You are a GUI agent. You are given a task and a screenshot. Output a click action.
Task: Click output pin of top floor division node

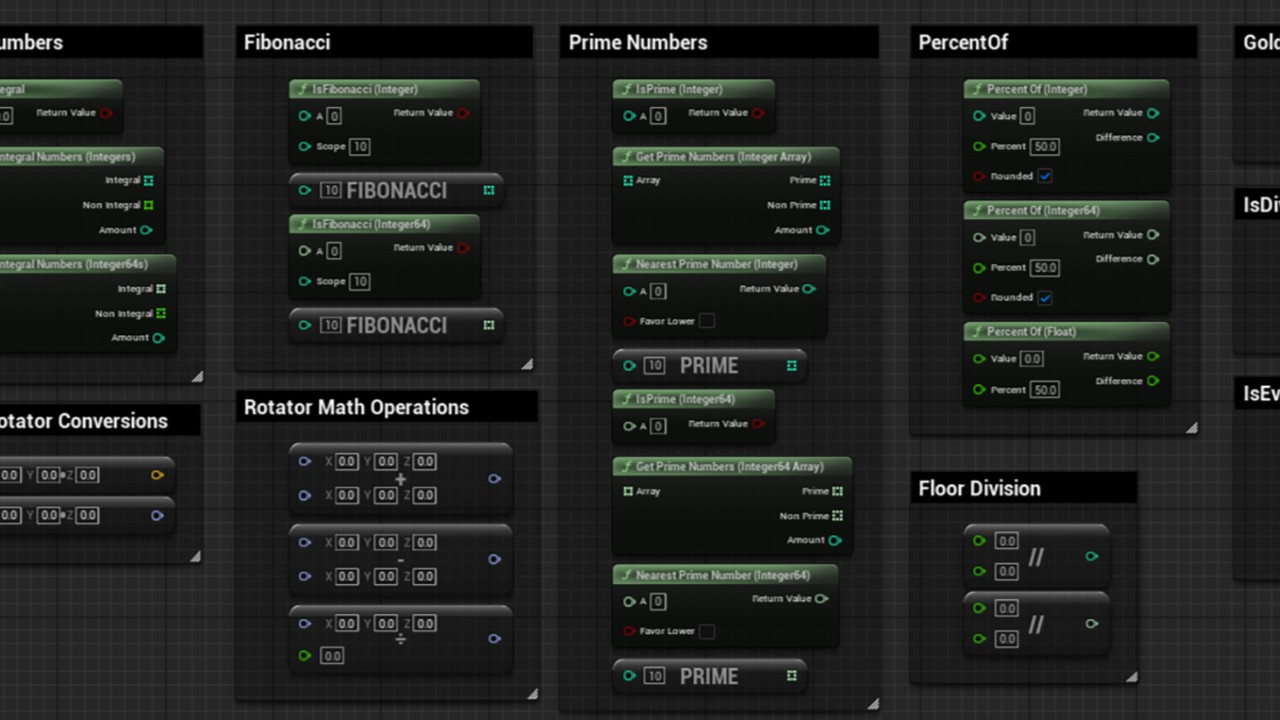tap(1092, 556)
